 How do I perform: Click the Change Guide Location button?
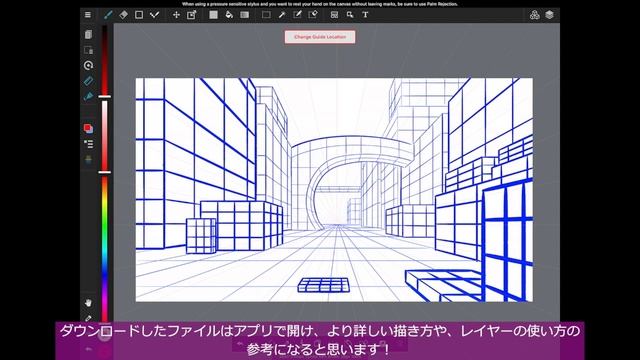[320, 37]
